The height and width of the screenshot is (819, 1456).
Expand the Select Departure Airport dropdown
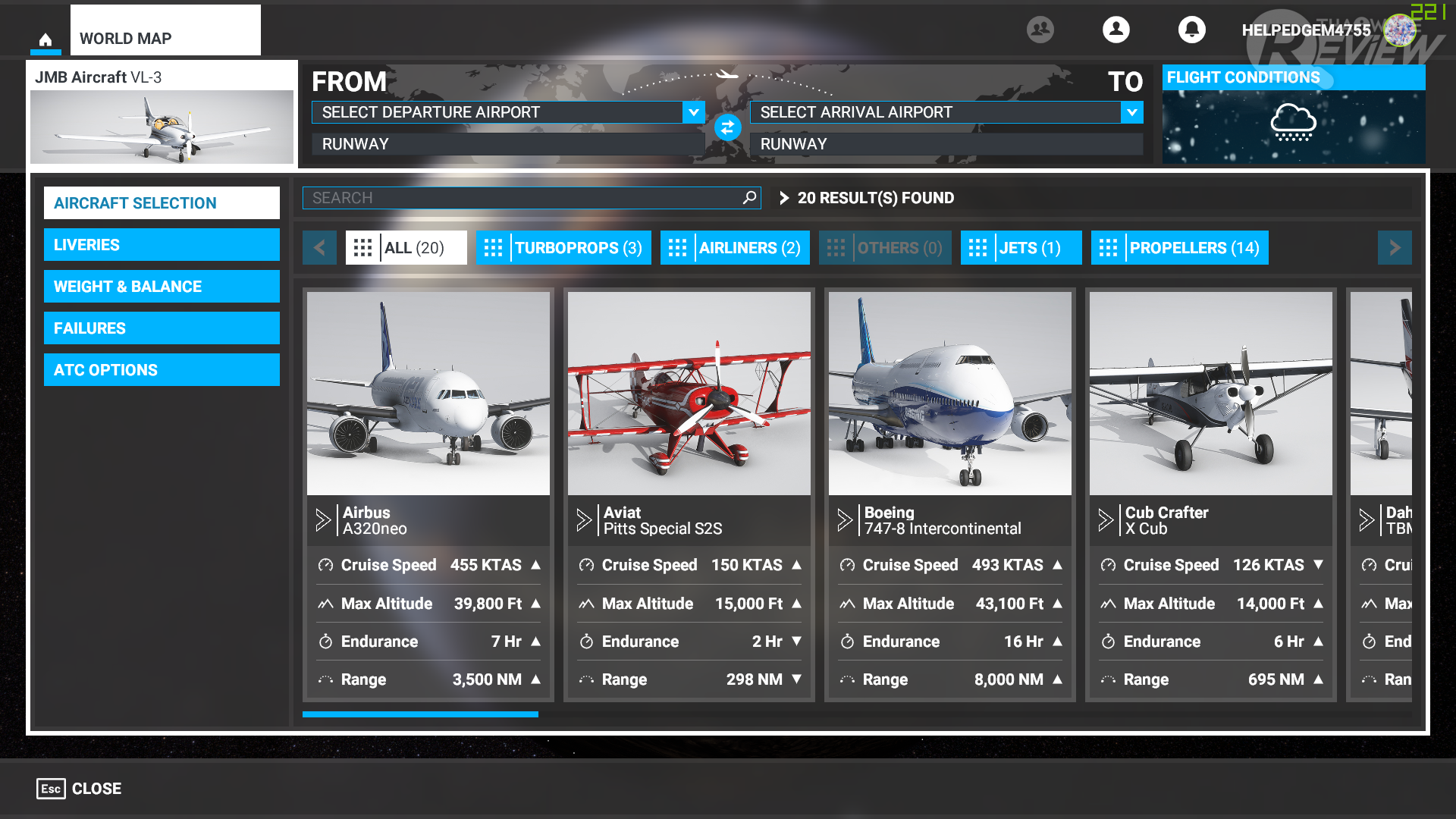click(693, 112)
